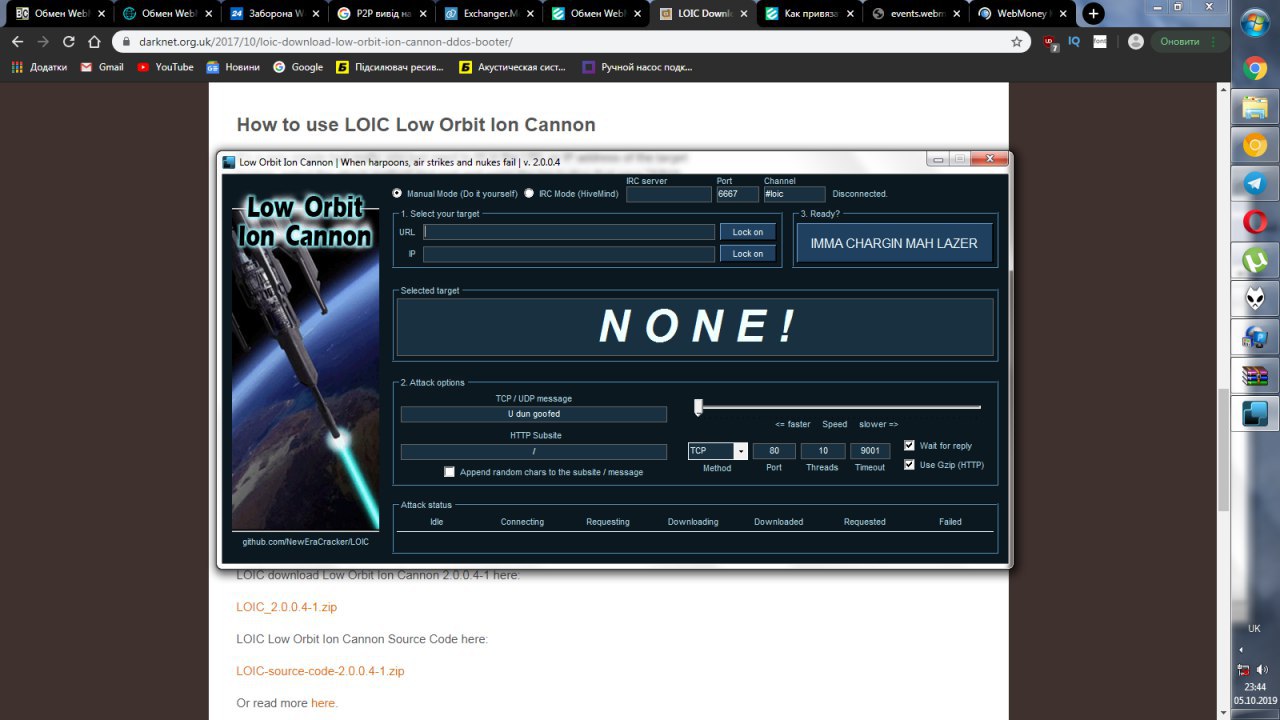Launch Google Chrome from the taskbar
The height and width of the screenshot is (720, 1280).
tap(1255, 69)
